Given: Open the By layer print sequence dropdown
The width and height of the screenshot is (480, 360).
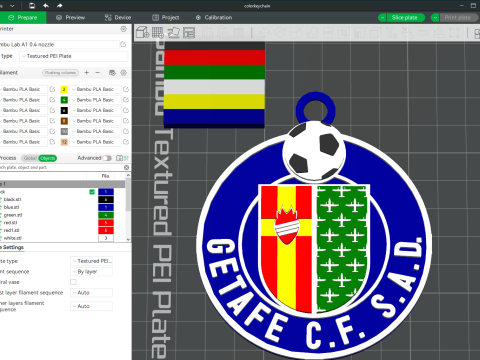Looking at the screenshot, I should pos(91,272).
